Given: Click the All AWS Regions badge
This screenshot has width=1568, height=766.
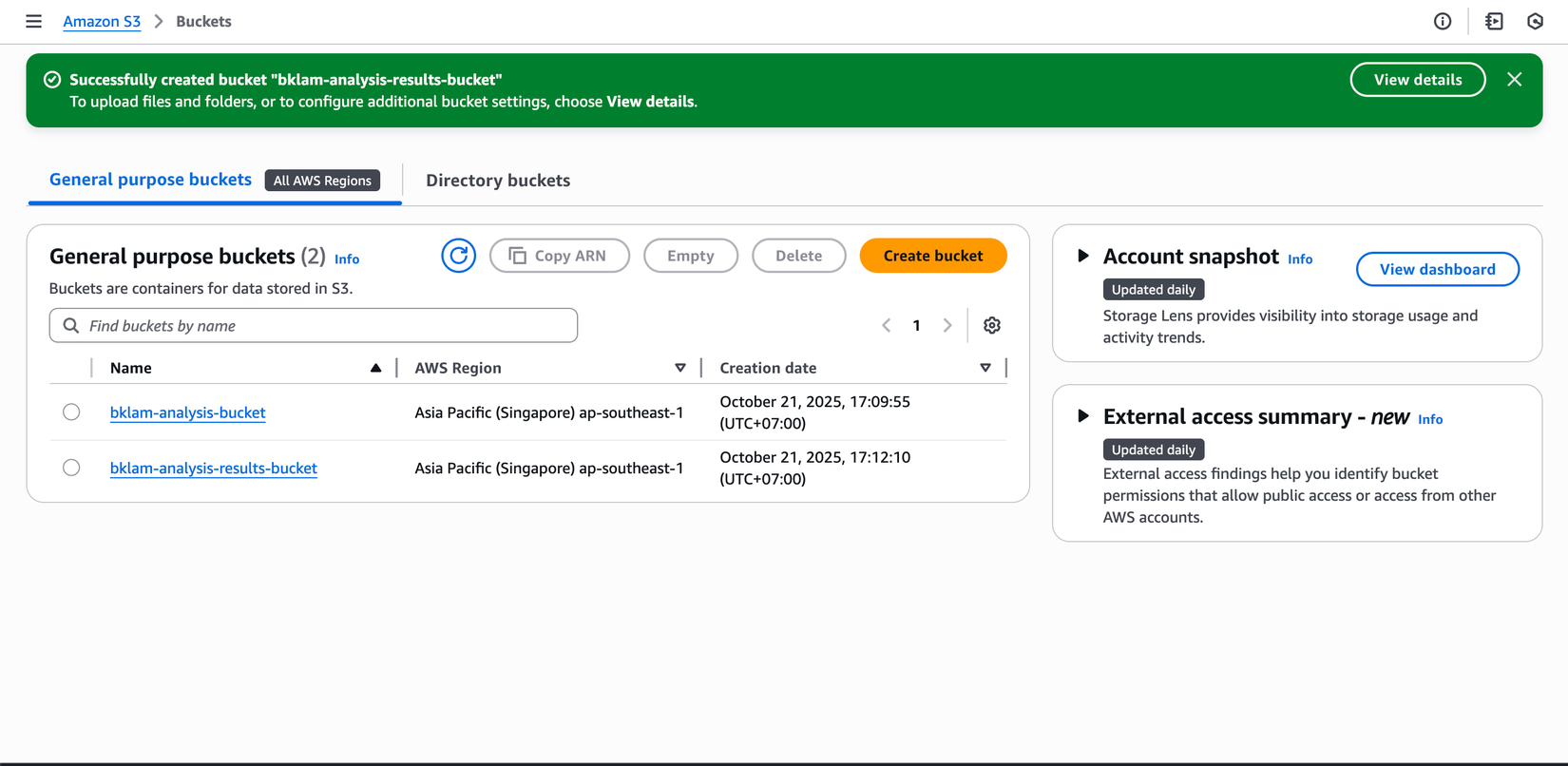Looking at the screenshot, I should 322,181.
